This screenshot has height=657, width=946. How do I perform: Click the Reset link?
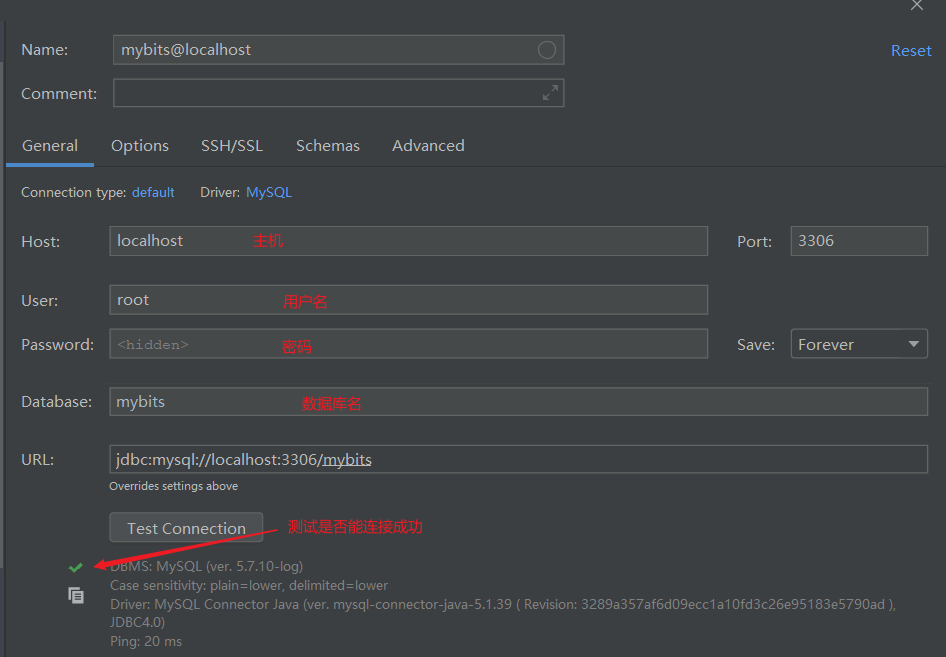[x=910, y=50]
